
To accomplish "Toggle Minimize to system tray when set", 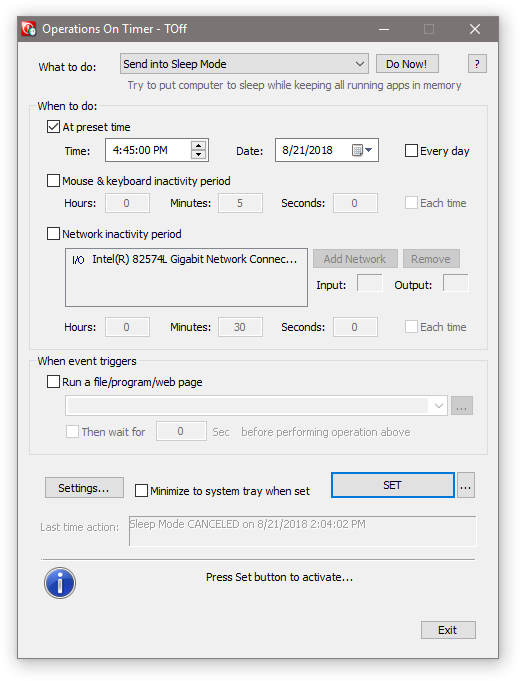I will click(x=141, y=491).
